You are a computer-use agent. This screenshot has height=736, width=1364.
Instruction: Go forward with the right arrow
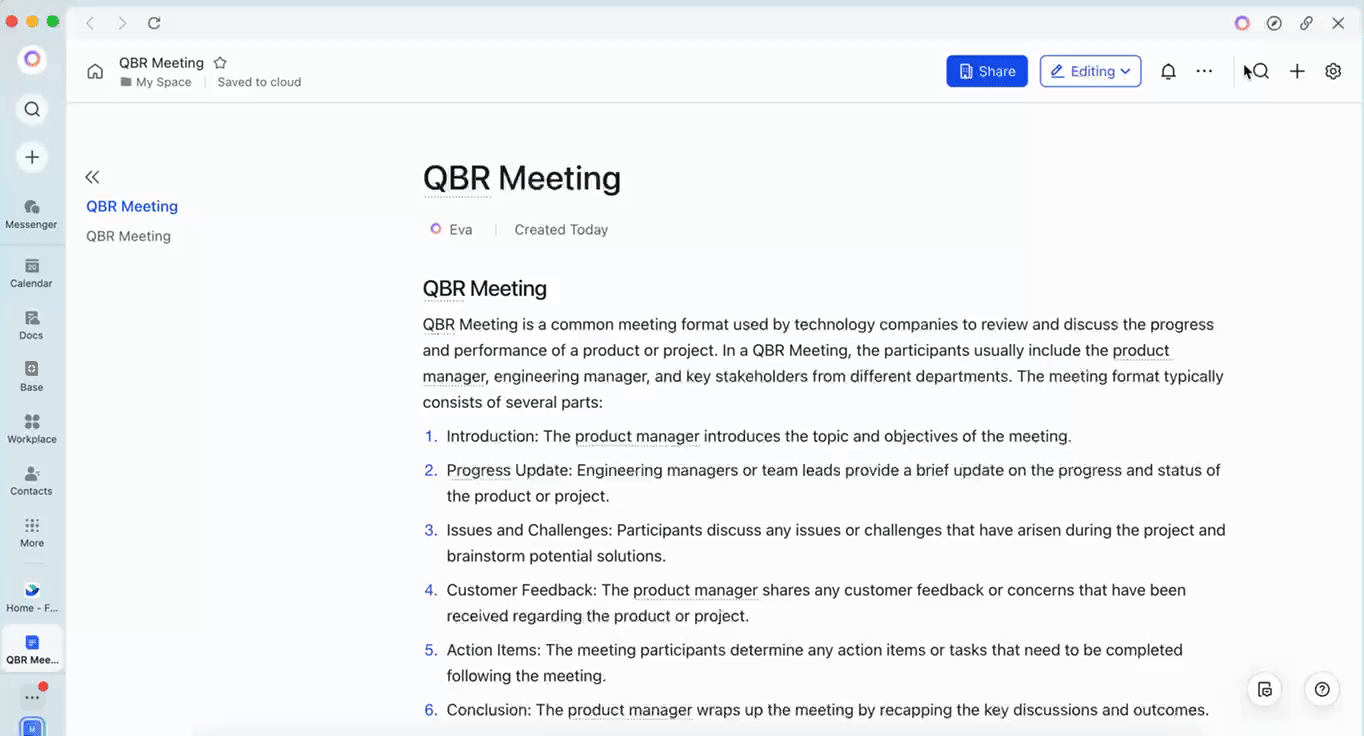tap(122, 23)
